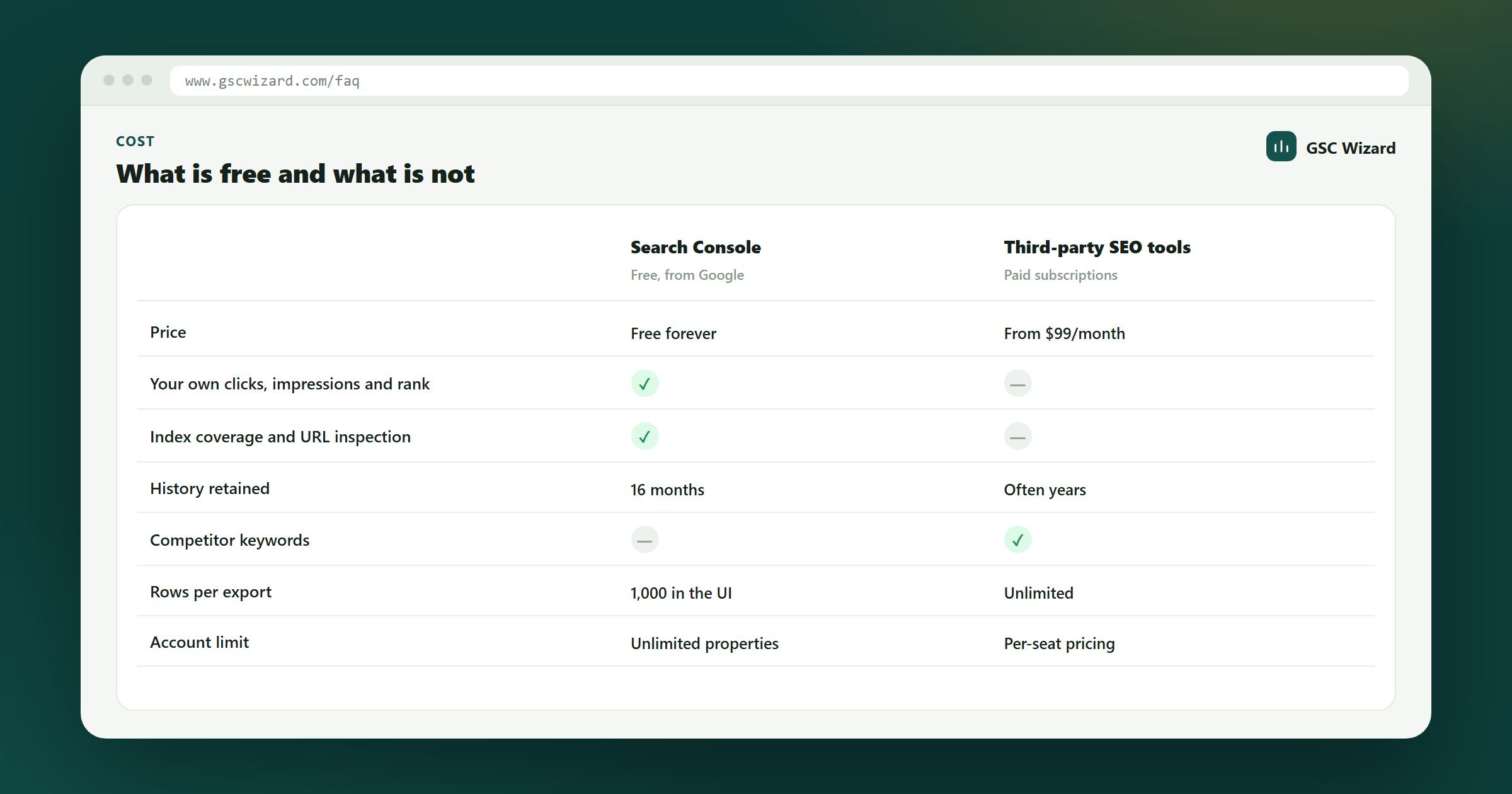Click the 'History retained' row label
This screenshot has height=794, width=1512.
pyautogui.click(x=210, y=488)
